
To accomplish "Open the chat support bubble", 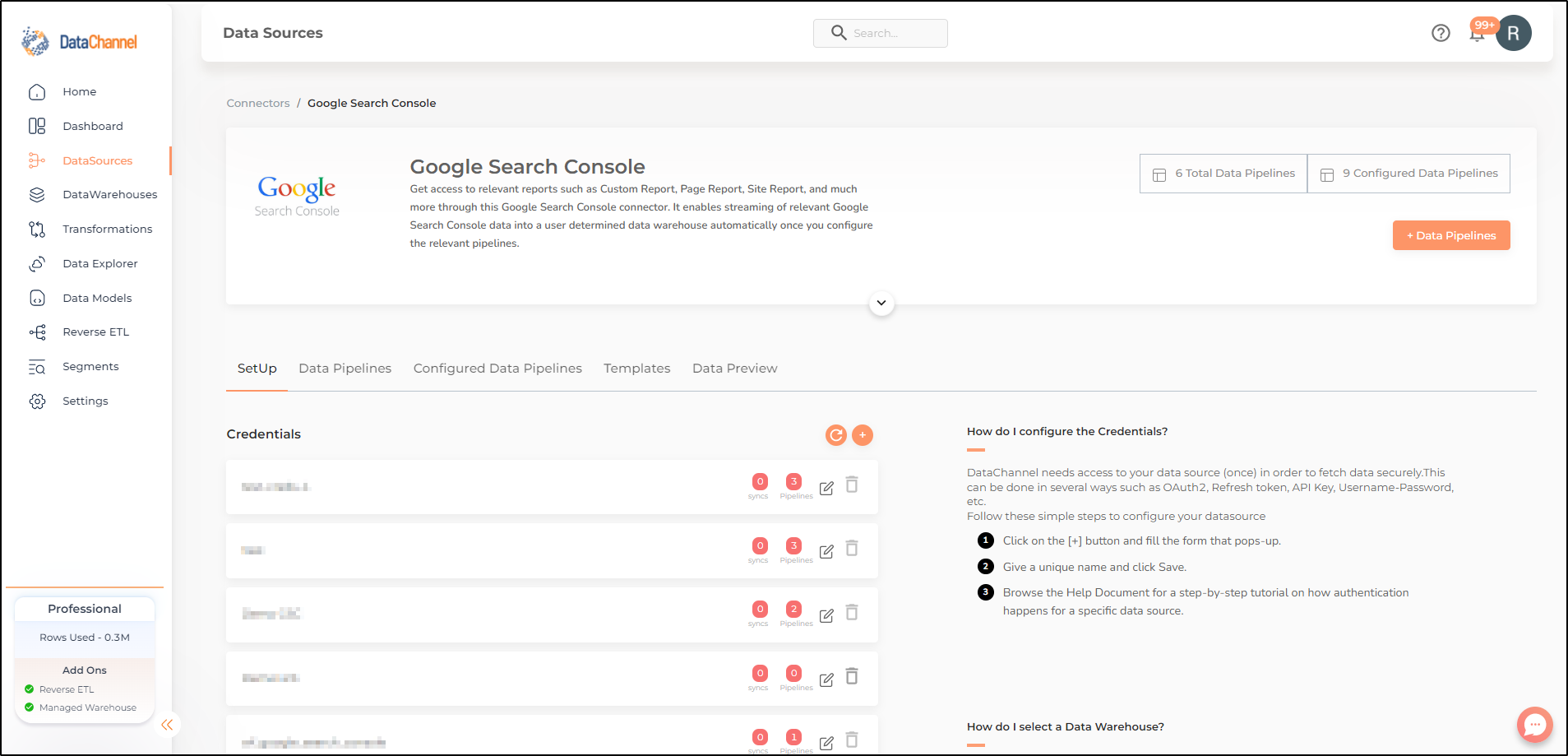I will tap(1534, 725).
